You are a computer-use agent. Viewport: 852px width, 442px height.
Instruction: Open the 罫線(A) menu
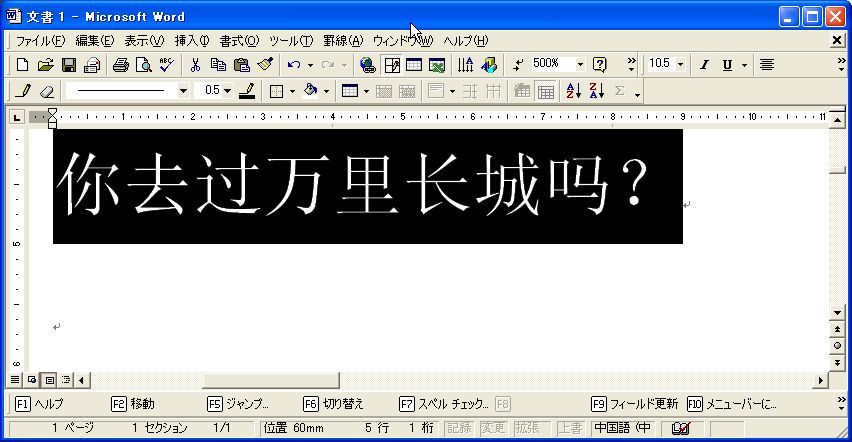[343, 40]
